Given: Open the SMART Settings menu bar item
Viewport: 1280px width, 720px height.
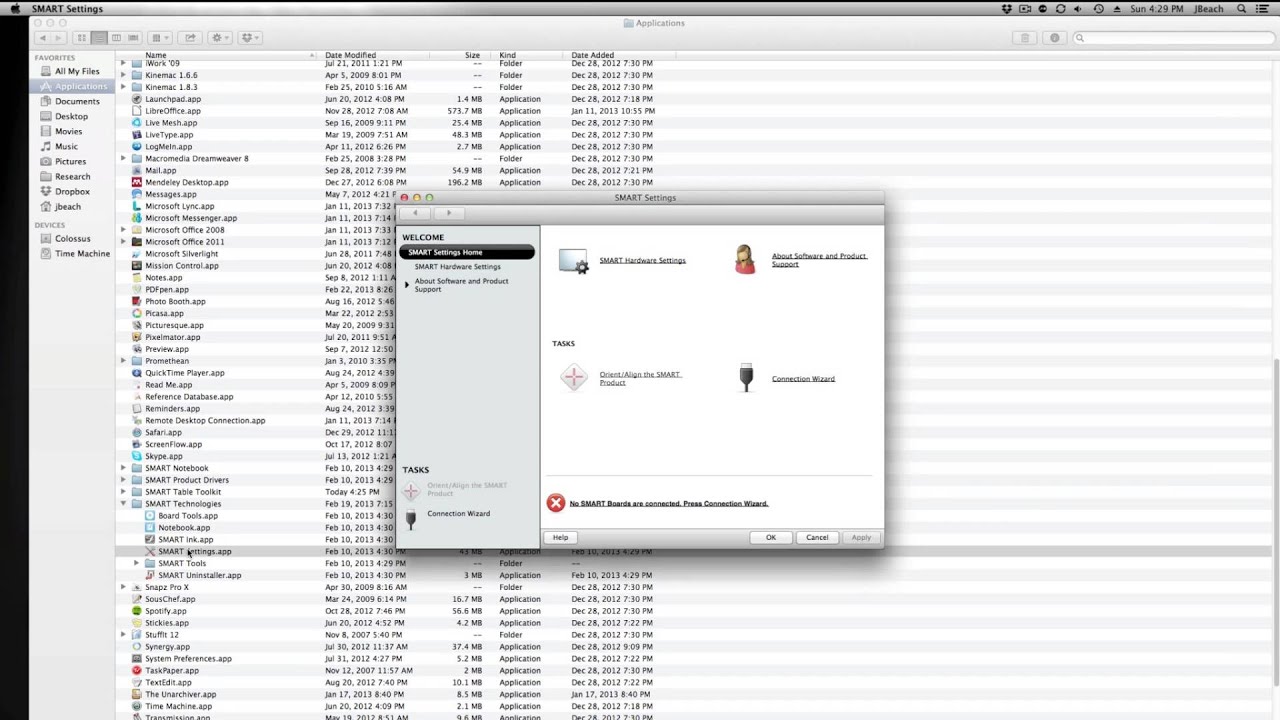Looking at the screenshot, I should 67,9.
